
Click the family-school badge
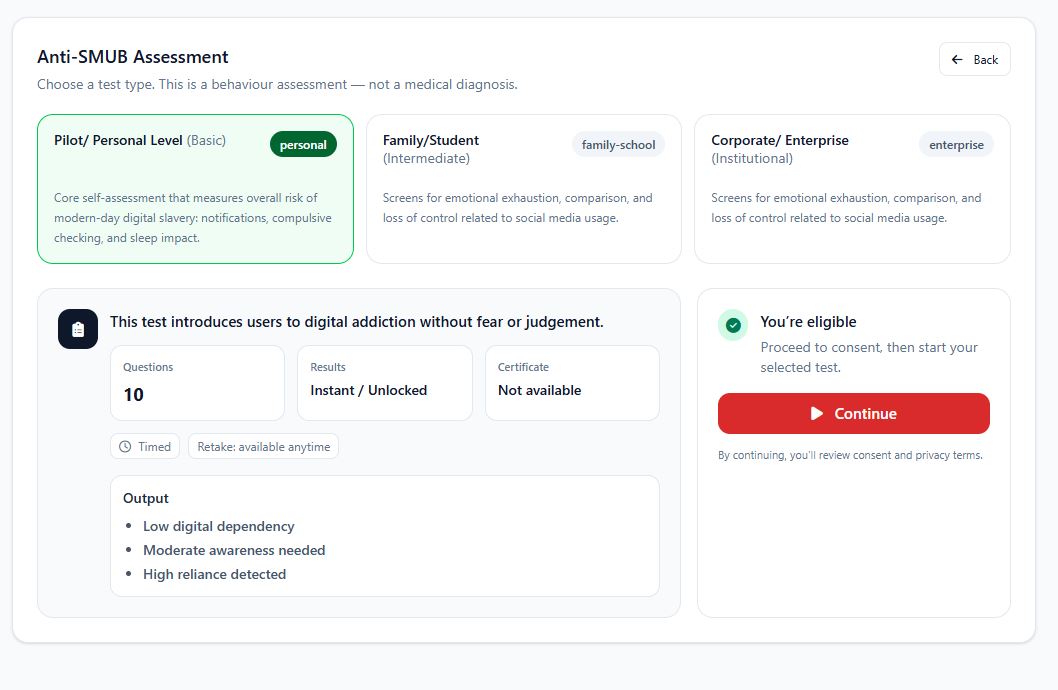pos(618,144)
